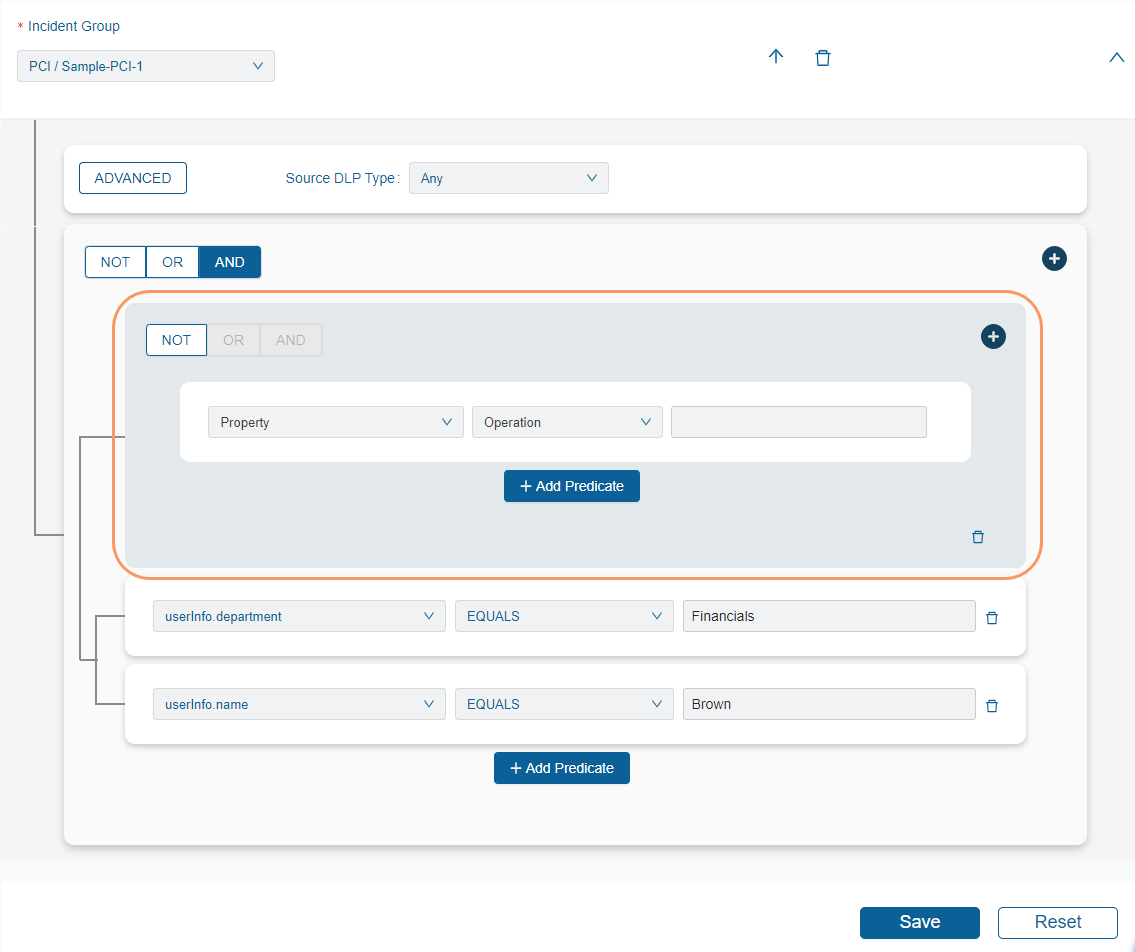This screenshot has width=1135, height=952.
Task: Collapse the panel using the chevron at top right
Action: point(1117,57)
